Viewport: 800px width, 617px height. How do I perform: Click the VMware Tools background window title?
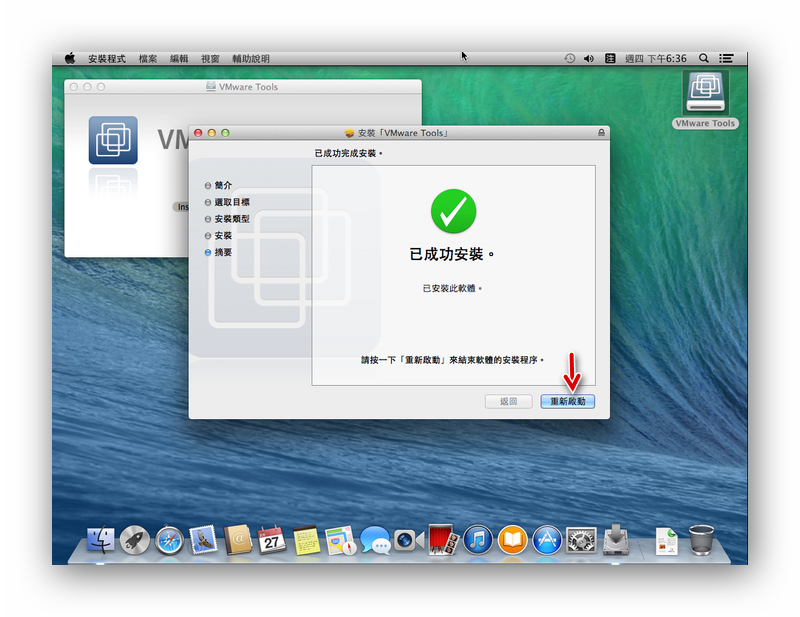[x=248, y=87]
